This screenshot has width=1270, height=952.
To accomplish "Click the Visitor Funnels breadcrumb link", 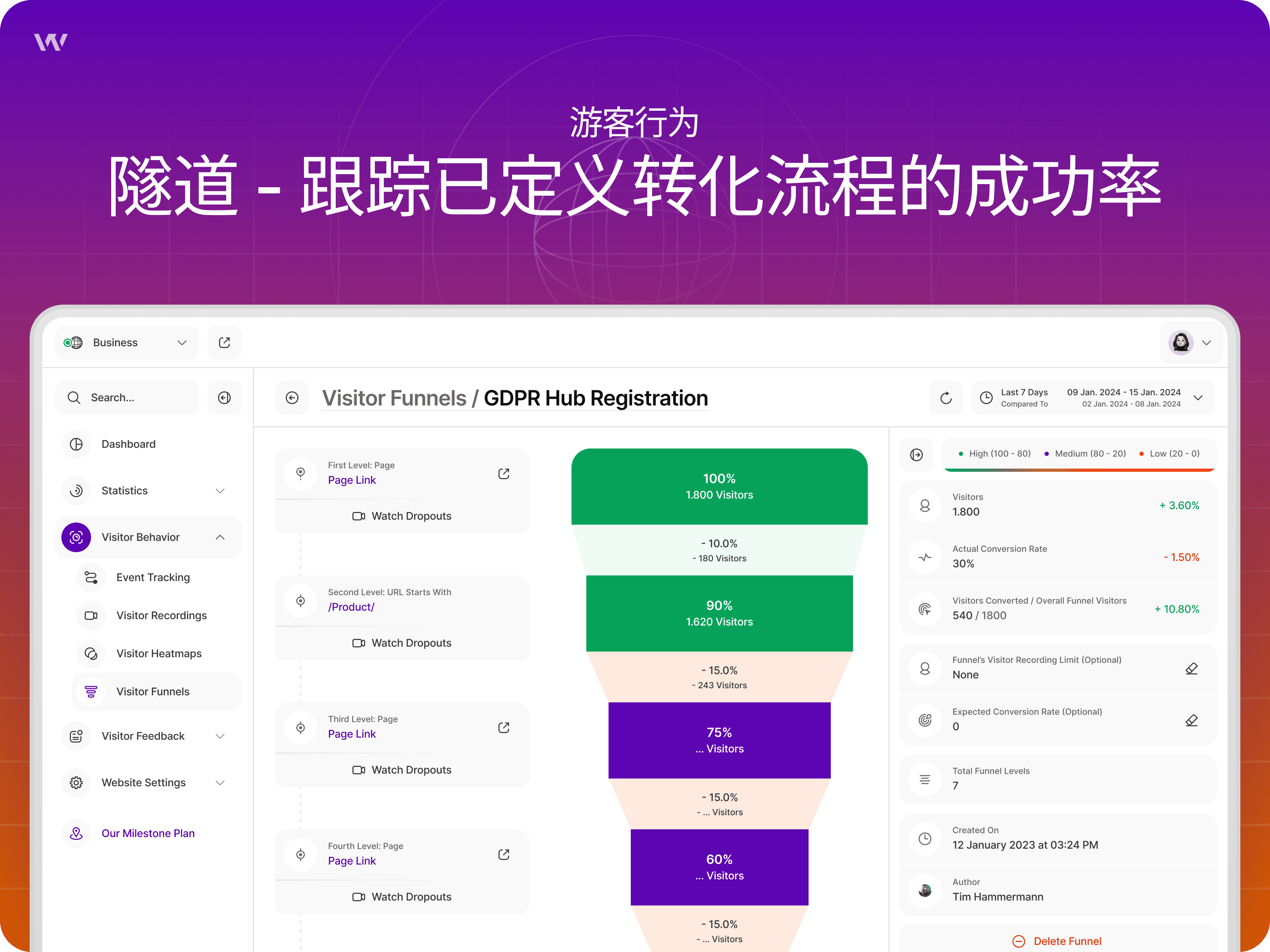I will (x=394, y=398).
